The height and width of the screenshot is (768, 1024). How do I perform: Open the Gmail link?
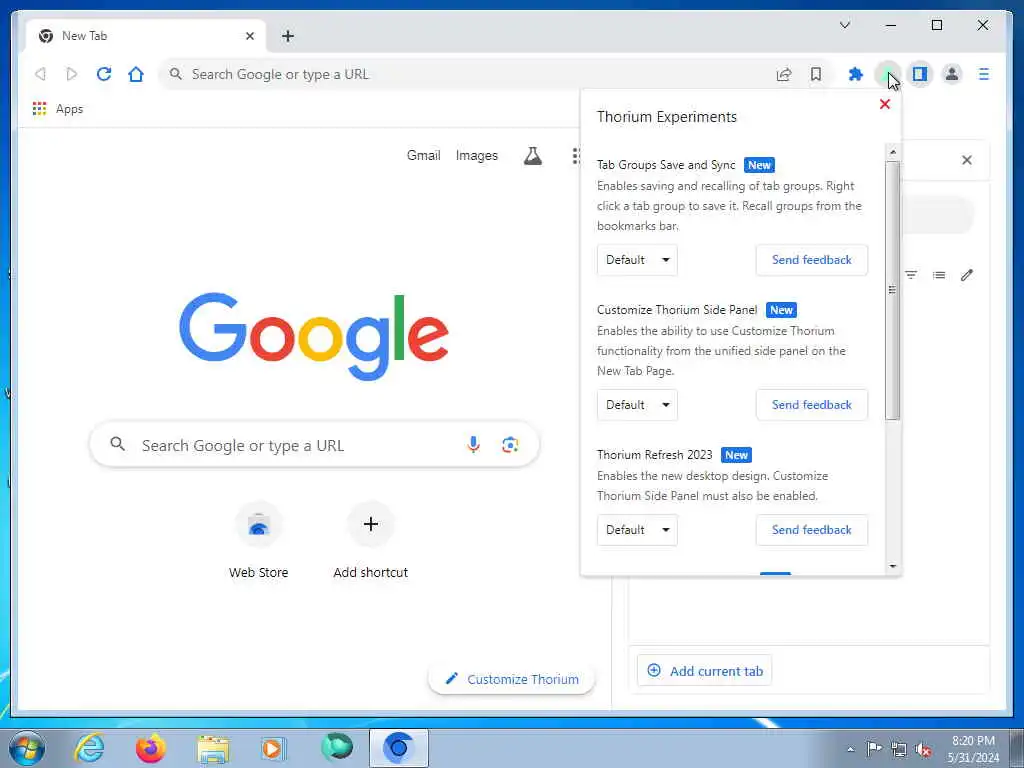tap(423, 155)
